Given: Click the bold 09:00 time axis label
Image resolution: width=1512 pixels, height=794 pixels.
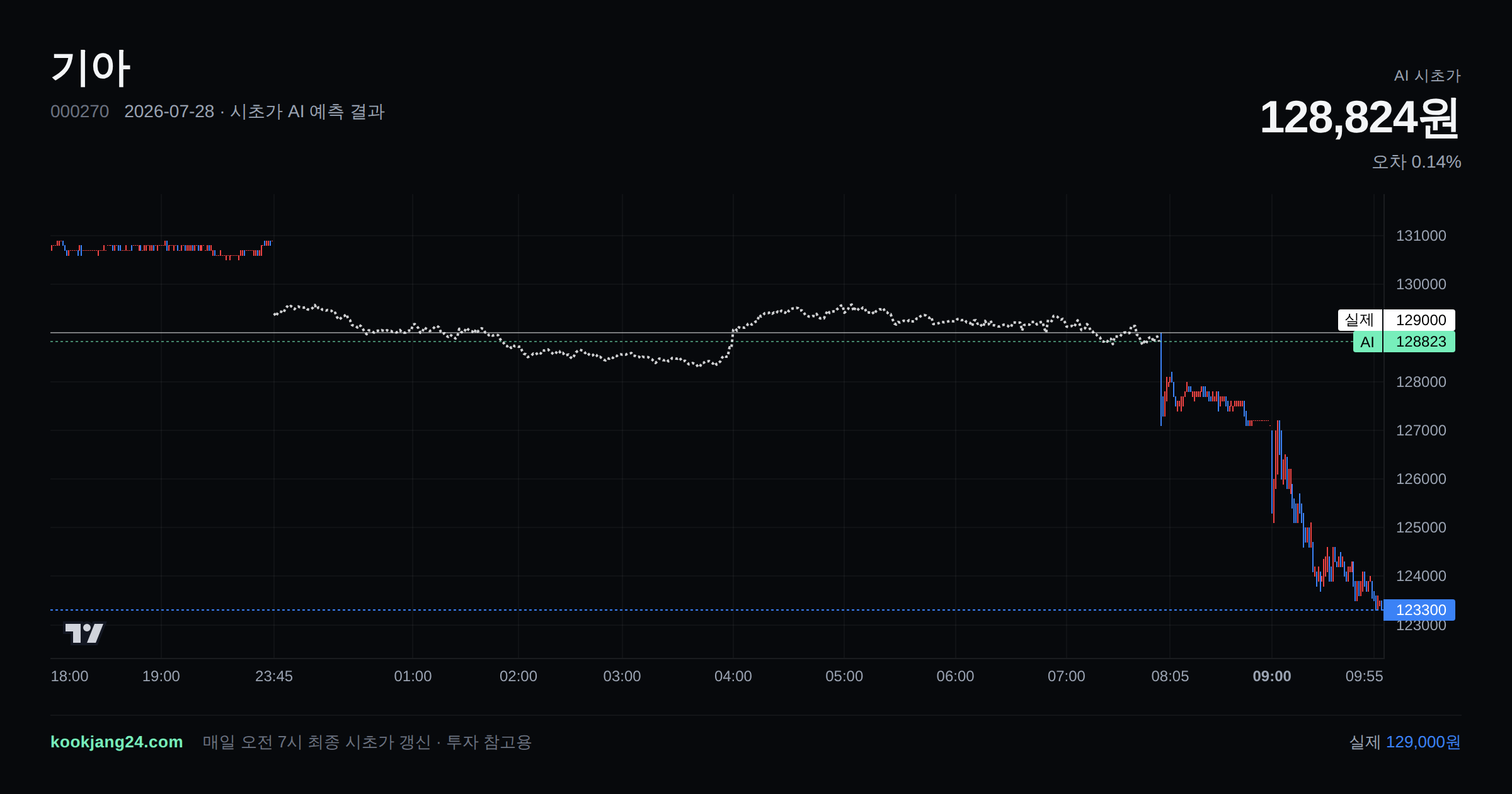Looking at the screenshot, I should (x=1272, y=676).
